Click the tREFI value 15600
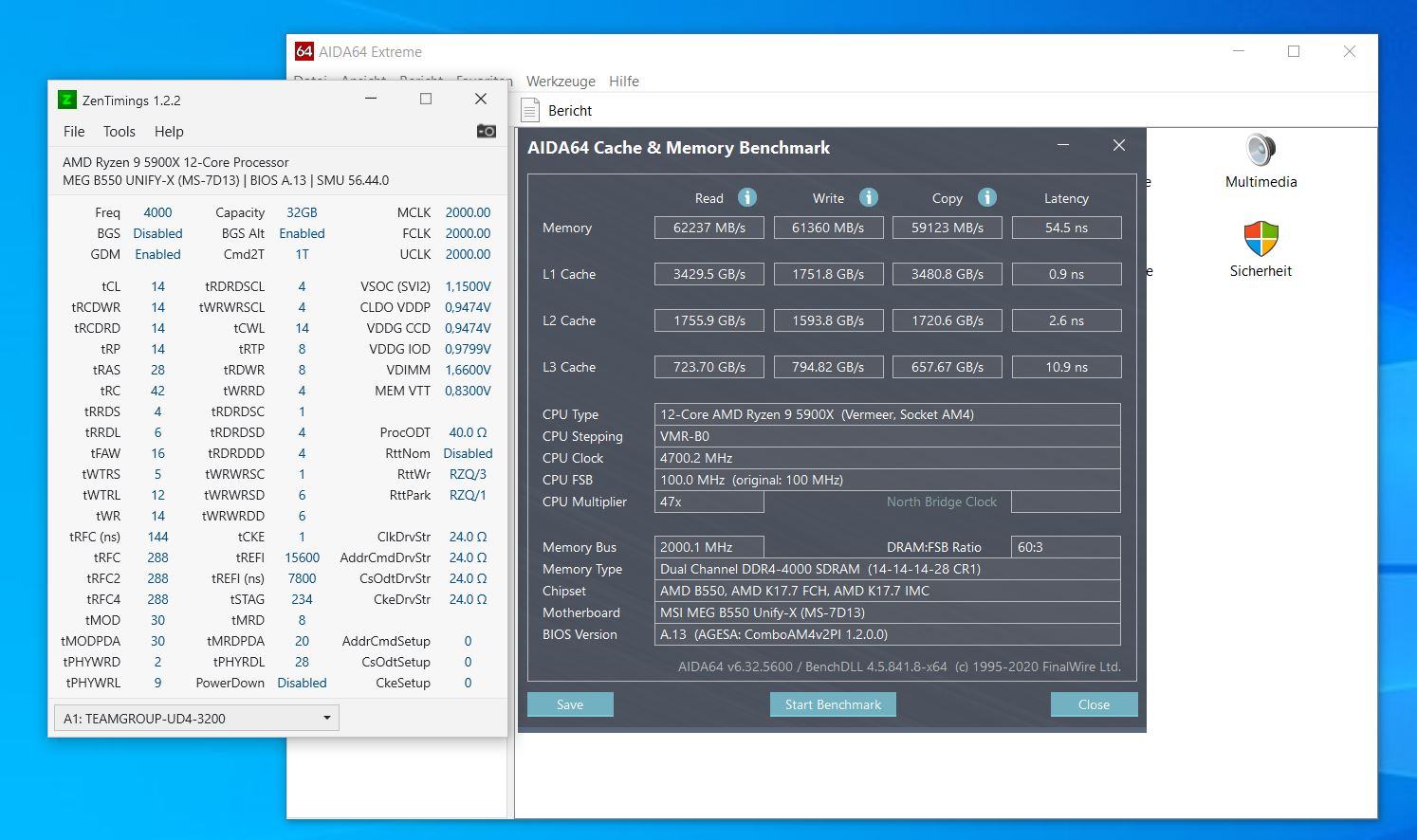This screenshot has width=1417, height=840. (302, 557)
